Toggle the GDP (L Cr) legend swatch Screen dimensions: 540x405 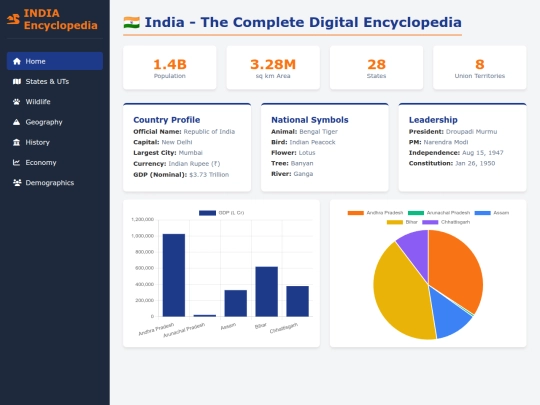pos(207,213)
